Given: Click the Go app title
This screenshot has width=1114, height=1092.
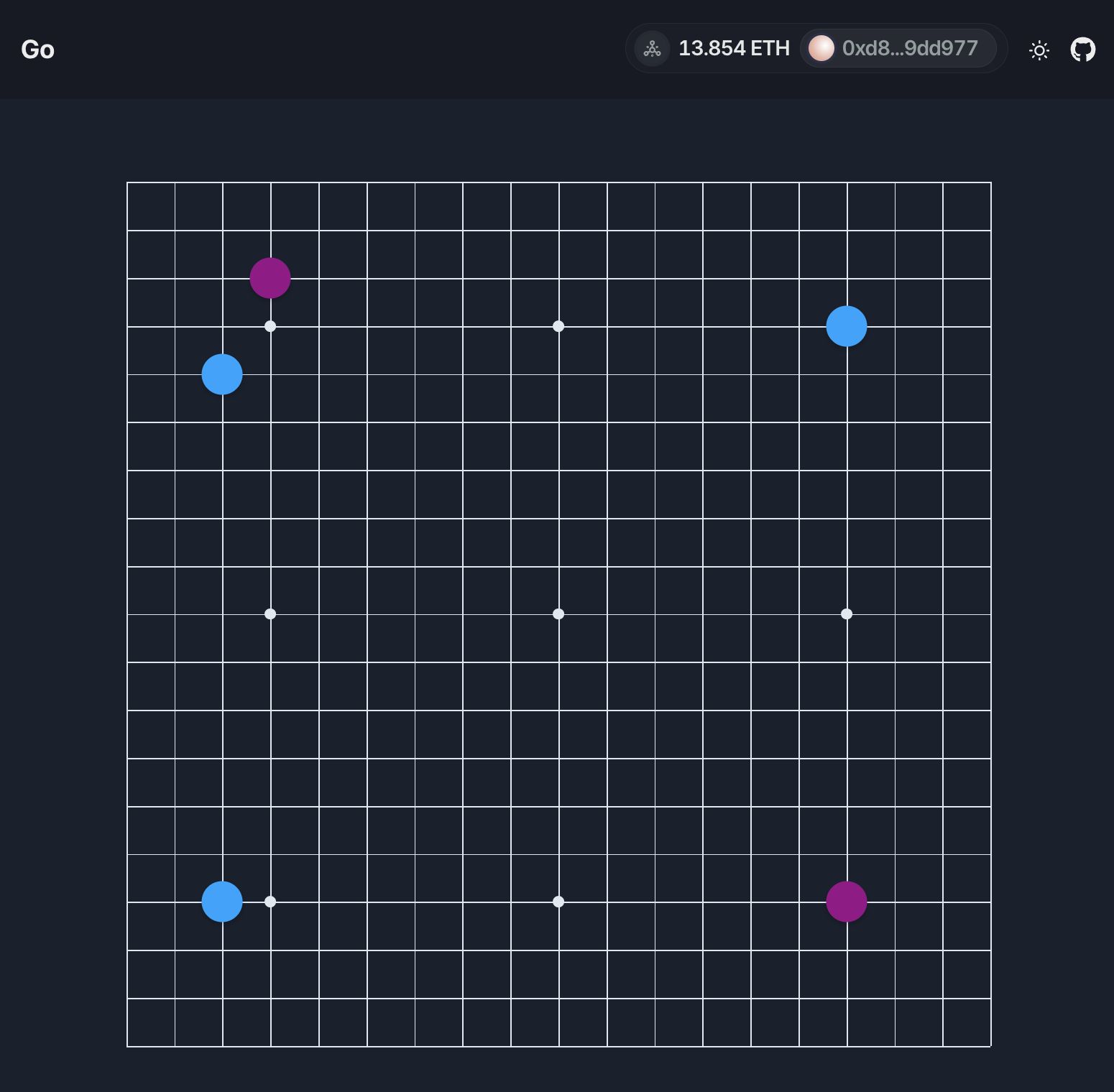Looking at the screenshot, I should (37, 50).
